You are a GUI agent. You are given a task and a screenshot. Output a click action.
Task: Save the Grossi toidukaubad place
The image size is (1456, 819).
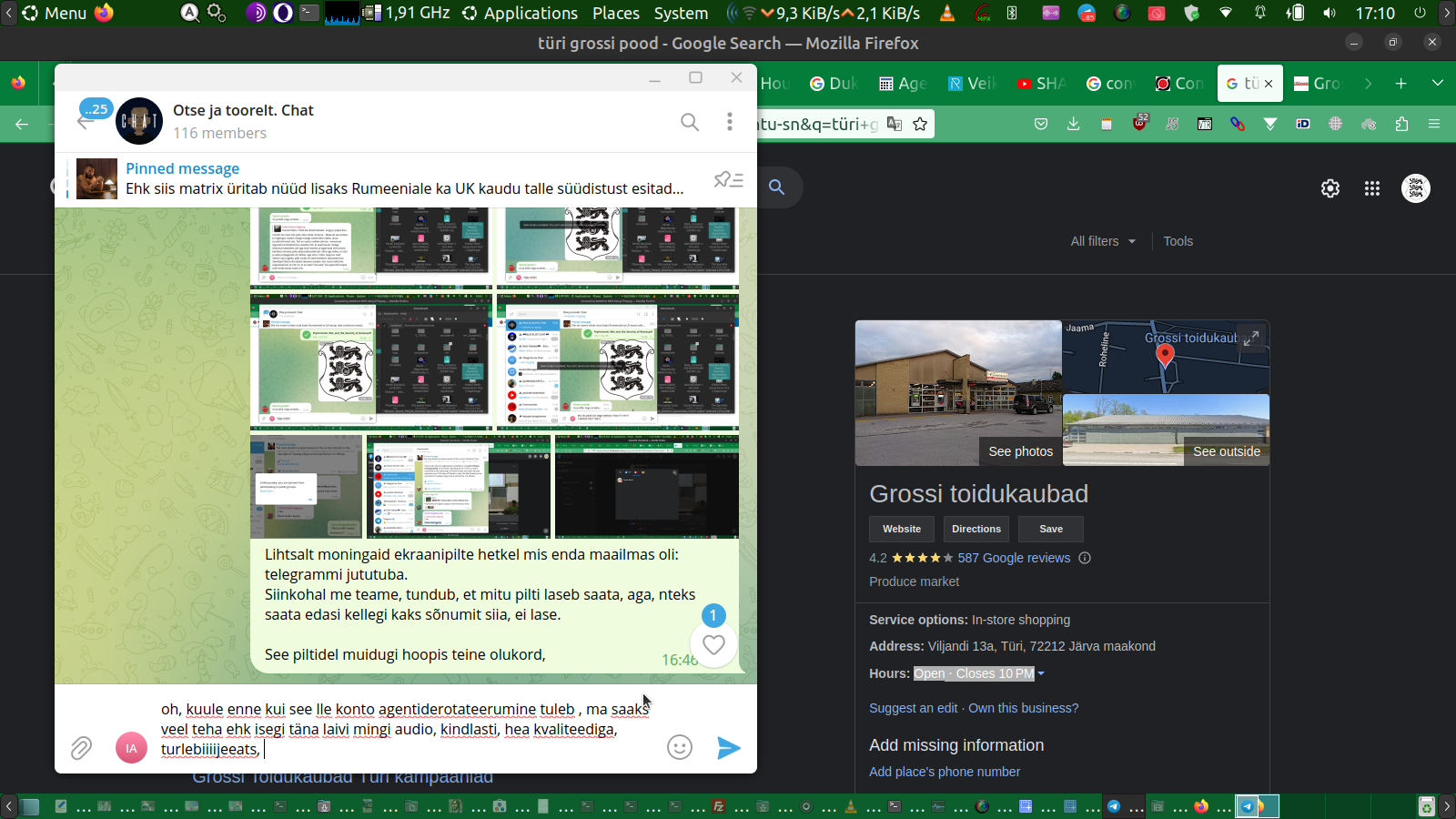pos(1051,529)
